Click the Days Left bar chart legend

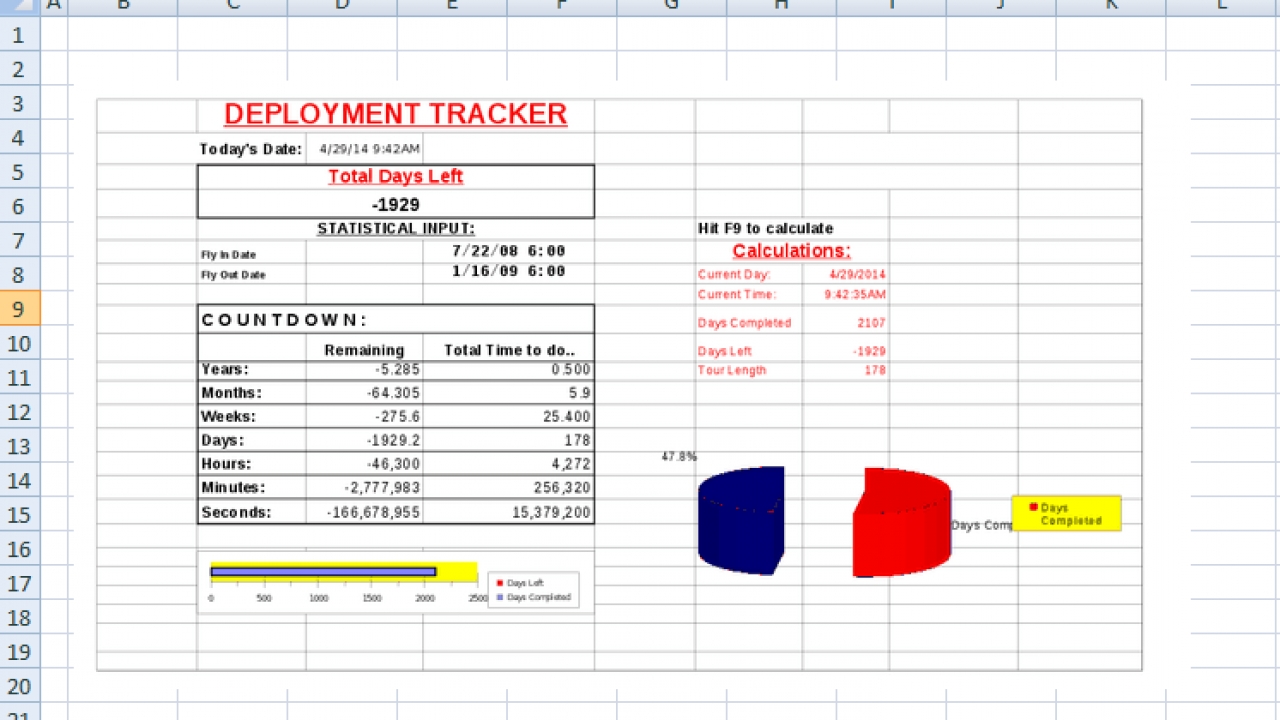click(x=520, y=583)
